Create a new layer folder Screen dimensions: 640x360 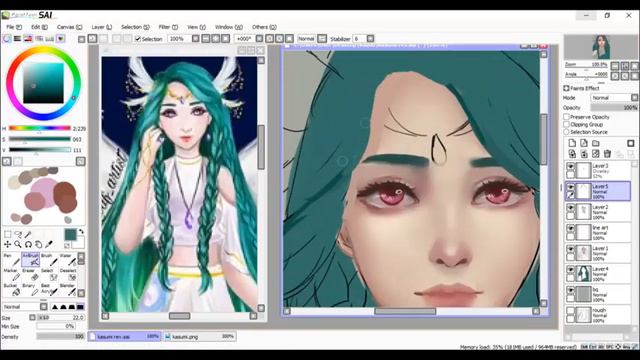[x=596, y=143]
